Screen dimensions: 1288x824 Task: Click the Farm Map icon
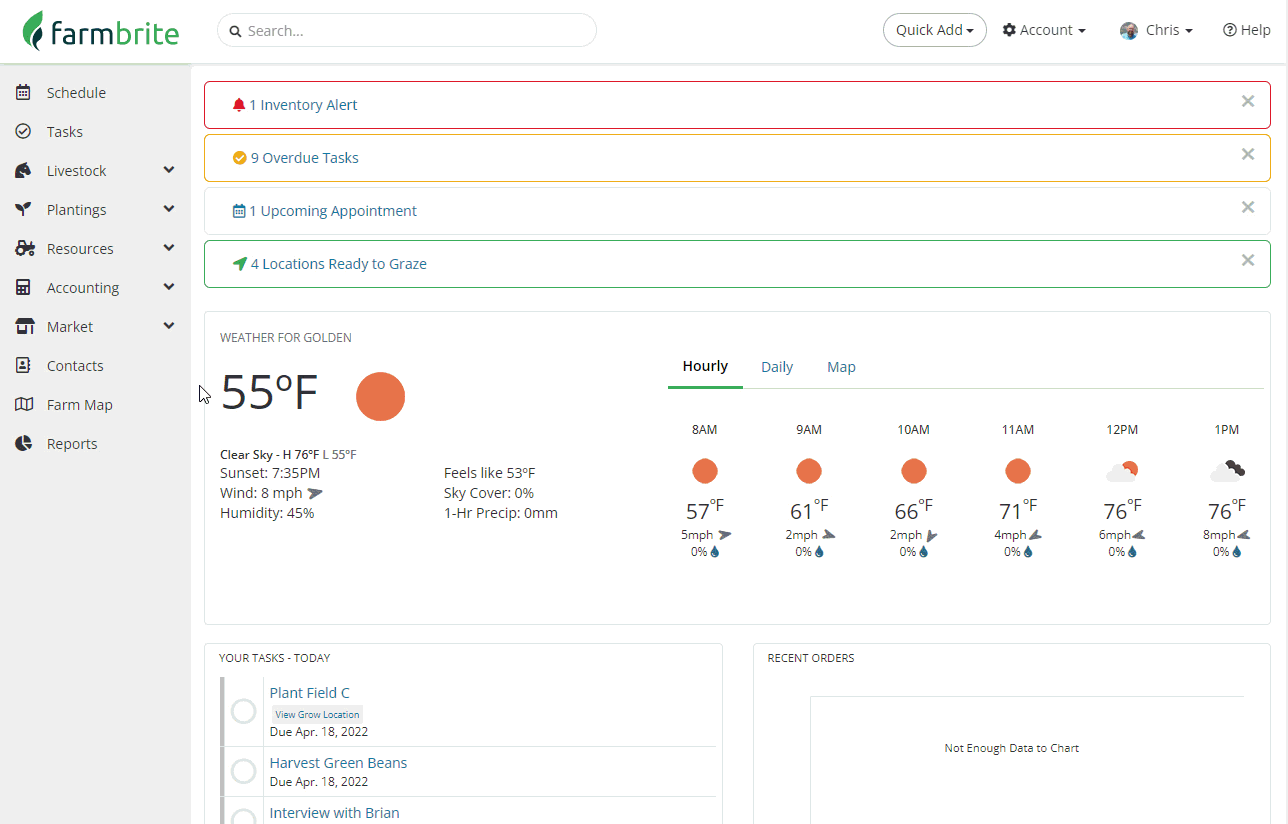(24, 405)
